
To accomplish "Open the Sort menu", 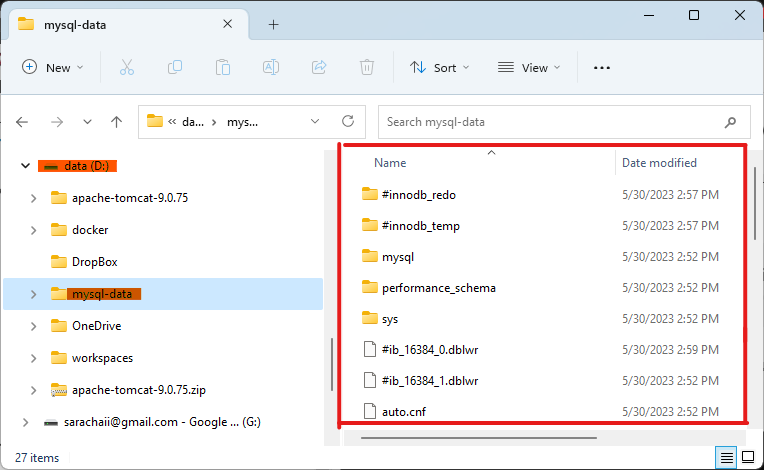I will [436, 67].
